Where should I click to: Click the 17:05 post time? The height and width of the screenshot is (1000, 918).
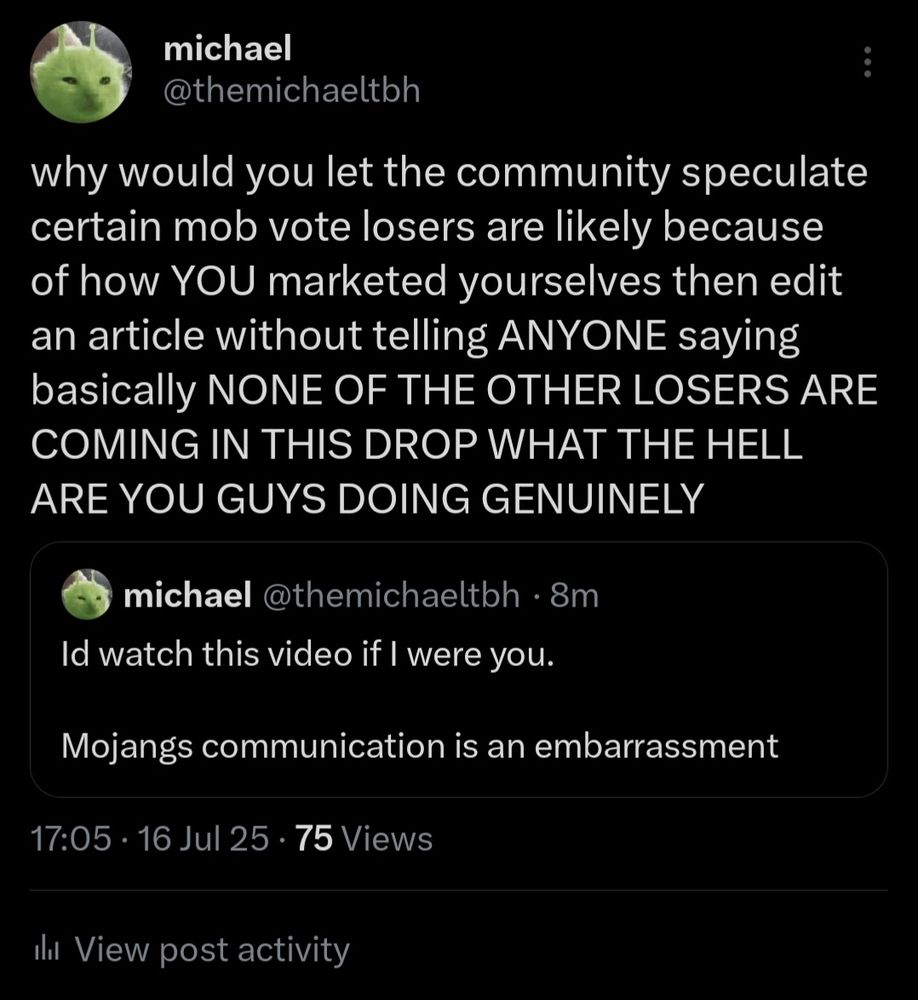(70, 837)
